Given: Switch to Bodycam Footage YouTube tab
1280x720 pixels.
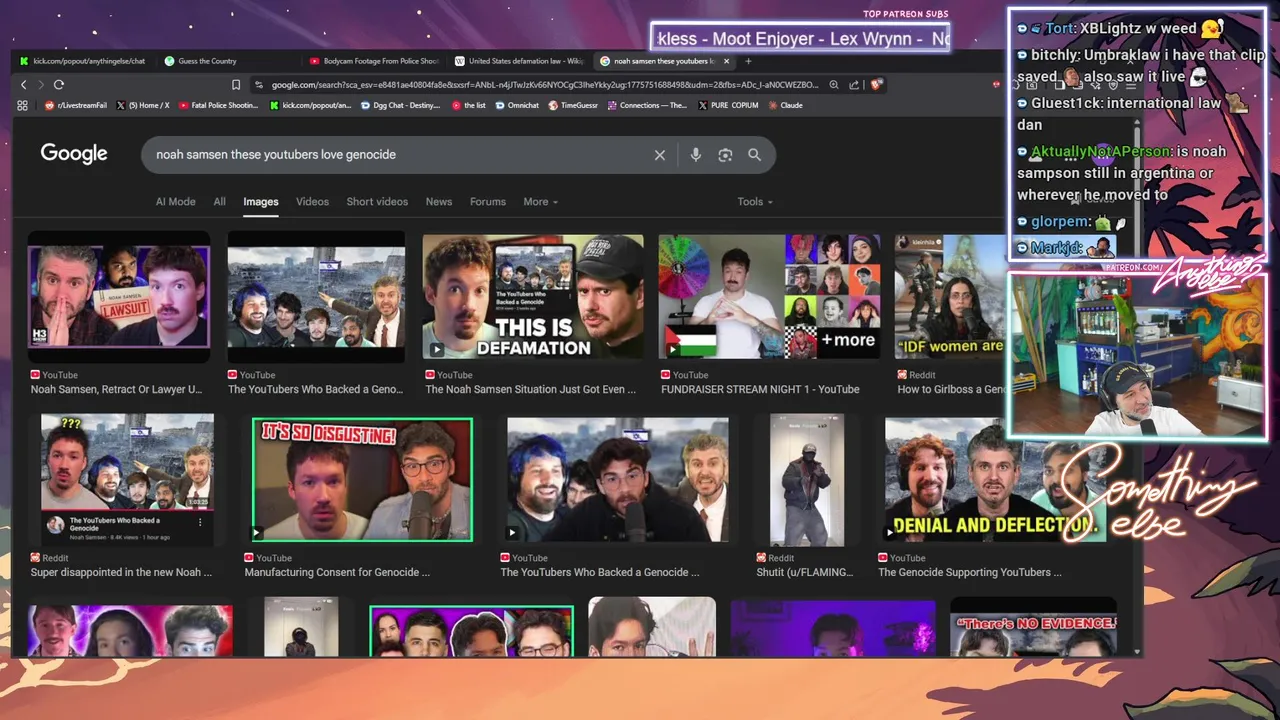Looking at the screenshot, I should [x=375, y=61].
